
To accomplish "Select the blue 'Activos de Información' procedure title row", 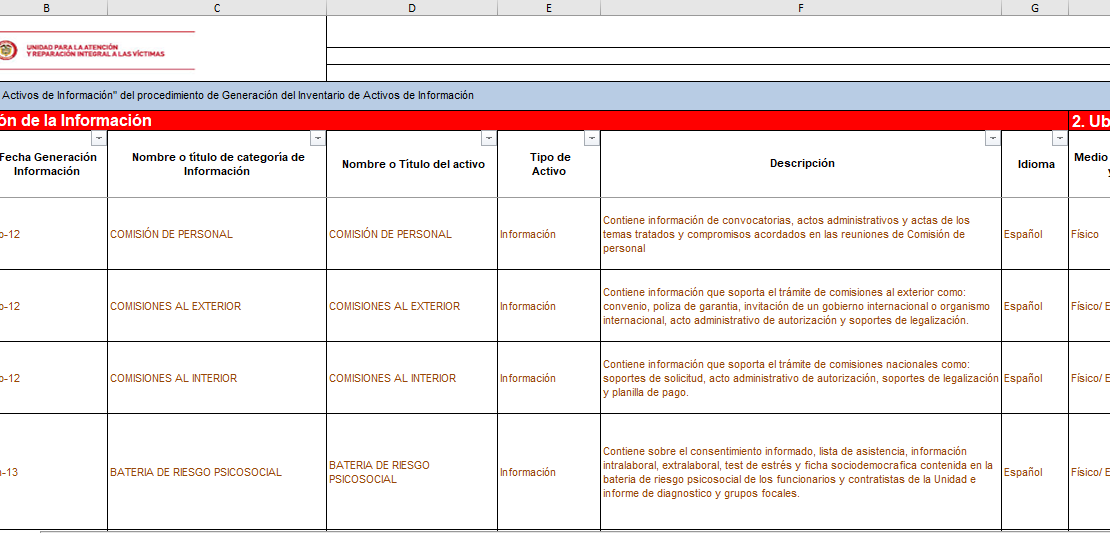I will pyautogui.click(x=555, y=96).
